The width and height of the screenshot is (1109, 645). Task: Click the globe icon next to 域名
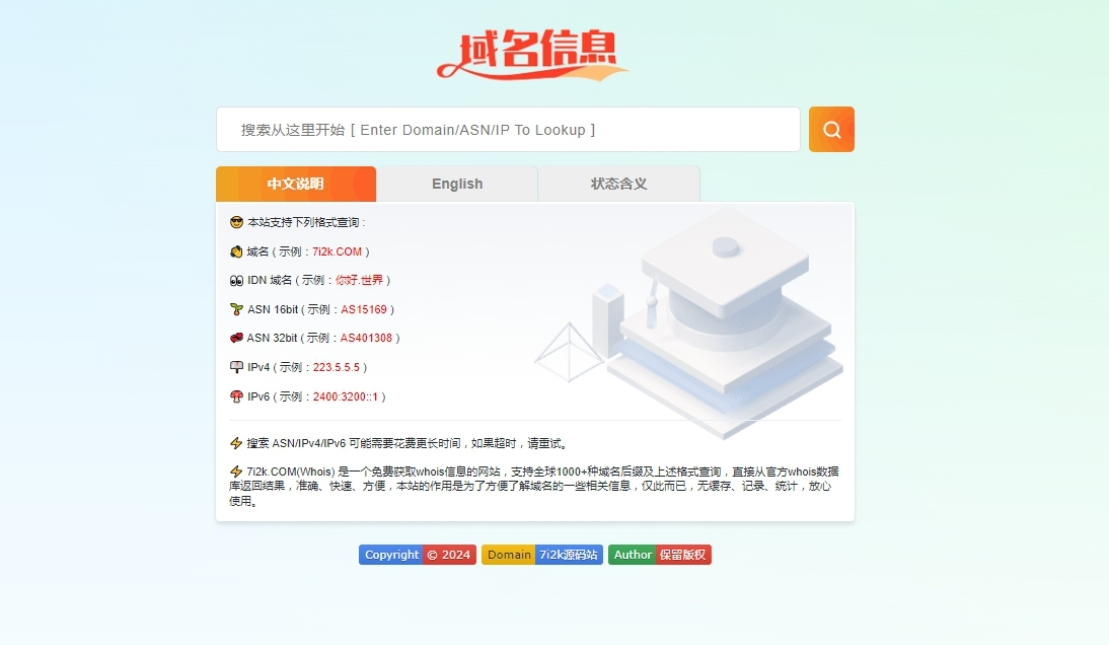coord(236,251)
